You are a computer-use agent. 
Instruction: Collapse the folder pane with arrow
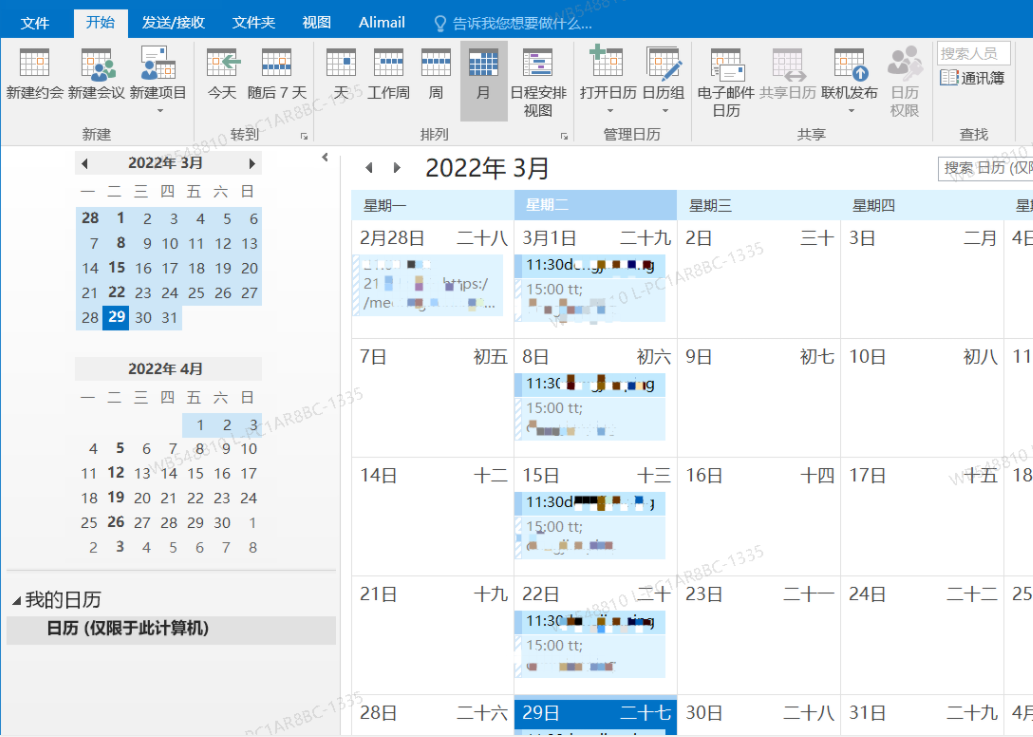coord(325,157)
